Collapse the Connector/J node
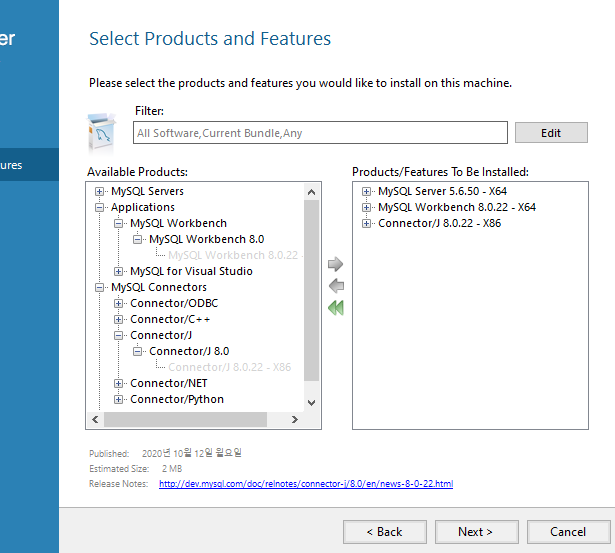Image resolution: width=615 pixels, height=553 pixels. [118, 335]
